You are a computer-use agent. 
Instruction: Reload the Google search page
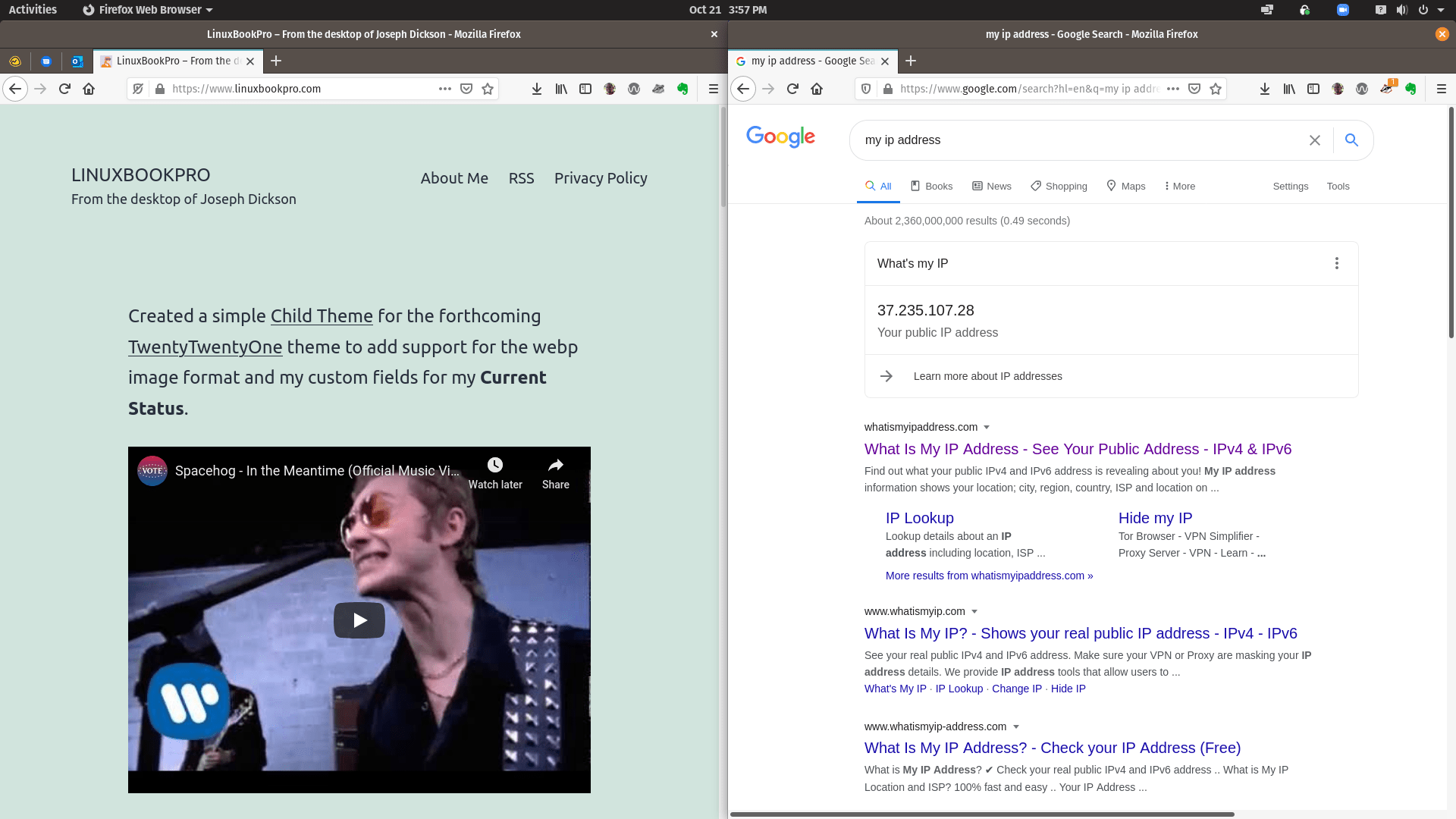[x=792, y=89]
